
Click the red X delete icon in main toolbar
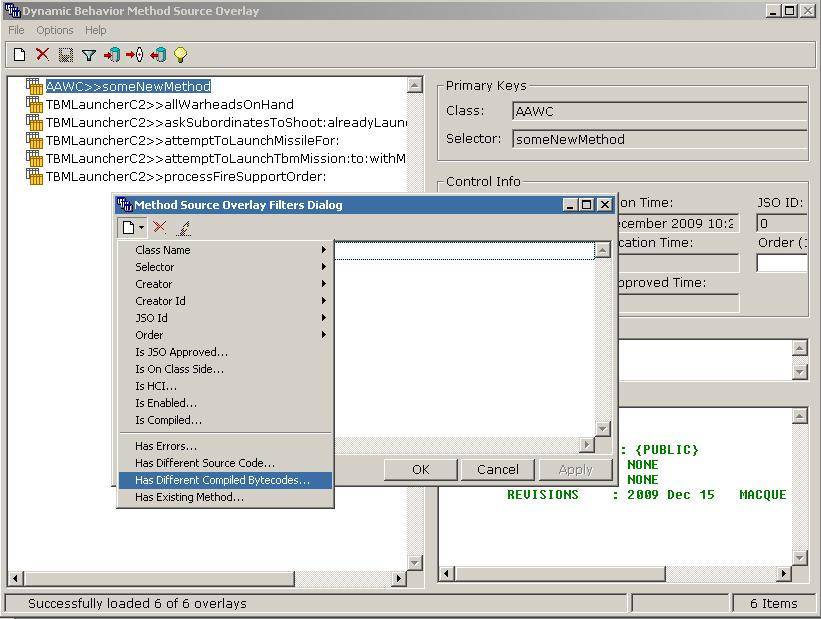tap(42, 55)
